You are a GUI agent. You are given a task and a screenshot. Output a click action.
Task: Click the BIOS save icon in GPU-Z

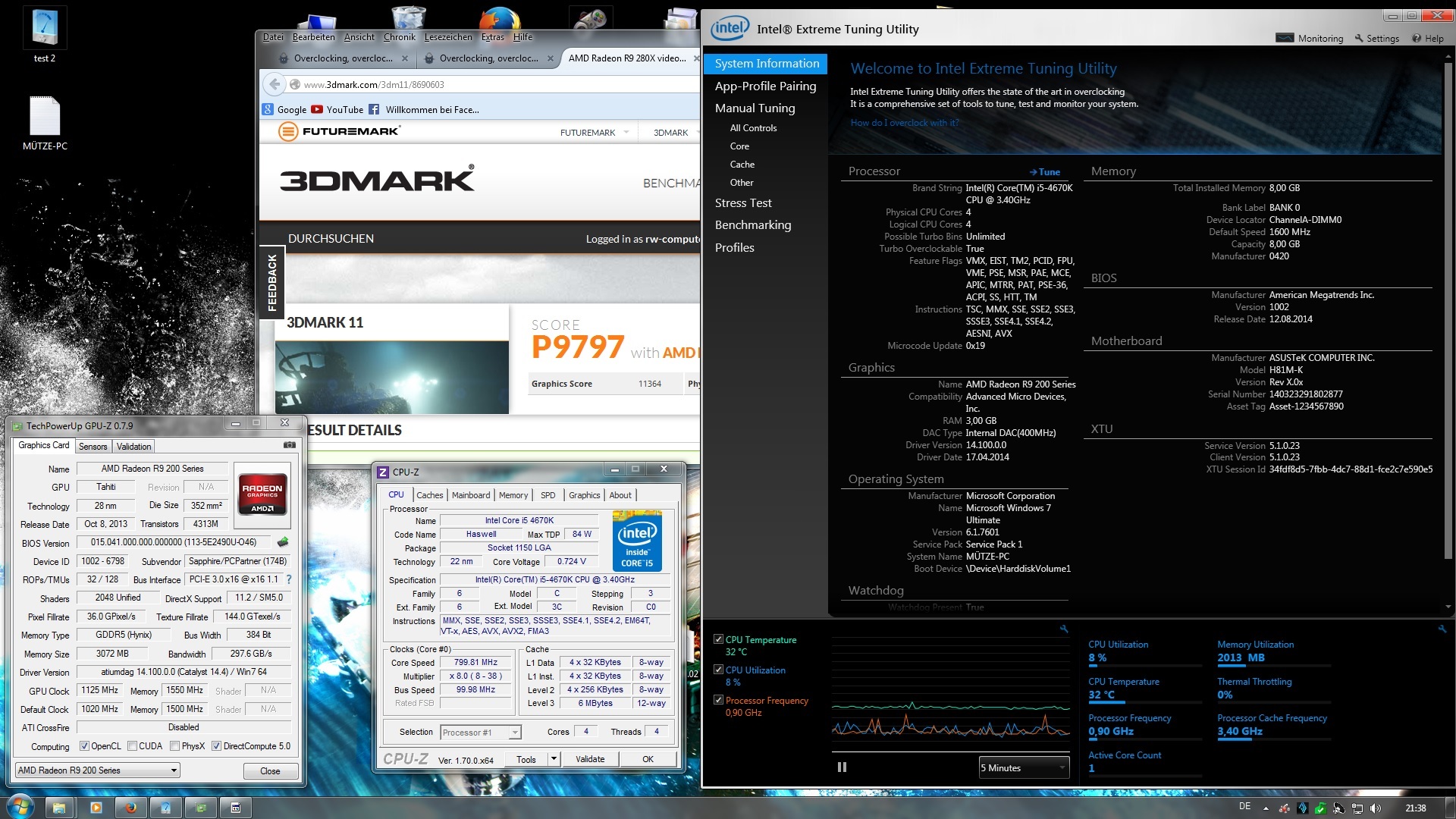pyautogui.click(x=283, y=542)
